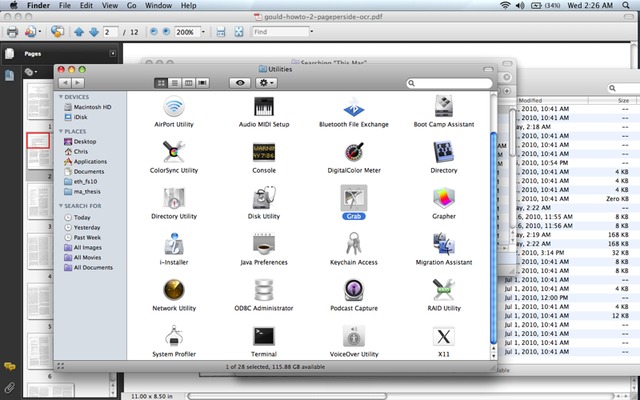
Task: Open the PDF zoom level dropdown
Action: pyautogui.click(x=203, y=32)
